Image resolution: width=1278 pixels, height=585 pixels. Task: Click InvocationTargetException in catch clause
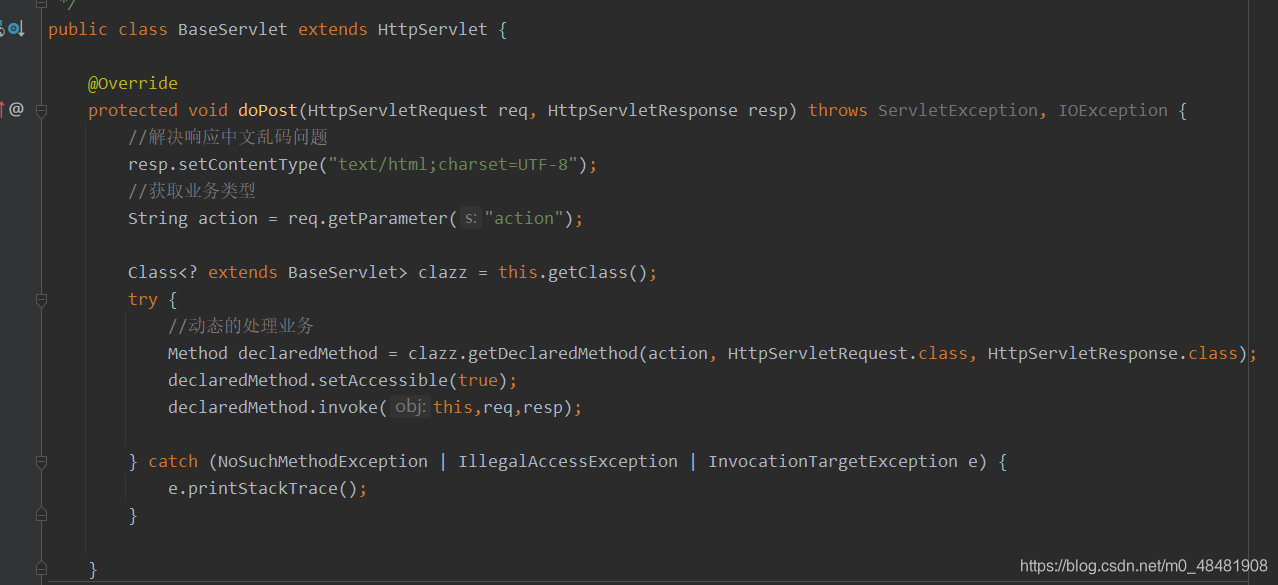coord(832,461)
